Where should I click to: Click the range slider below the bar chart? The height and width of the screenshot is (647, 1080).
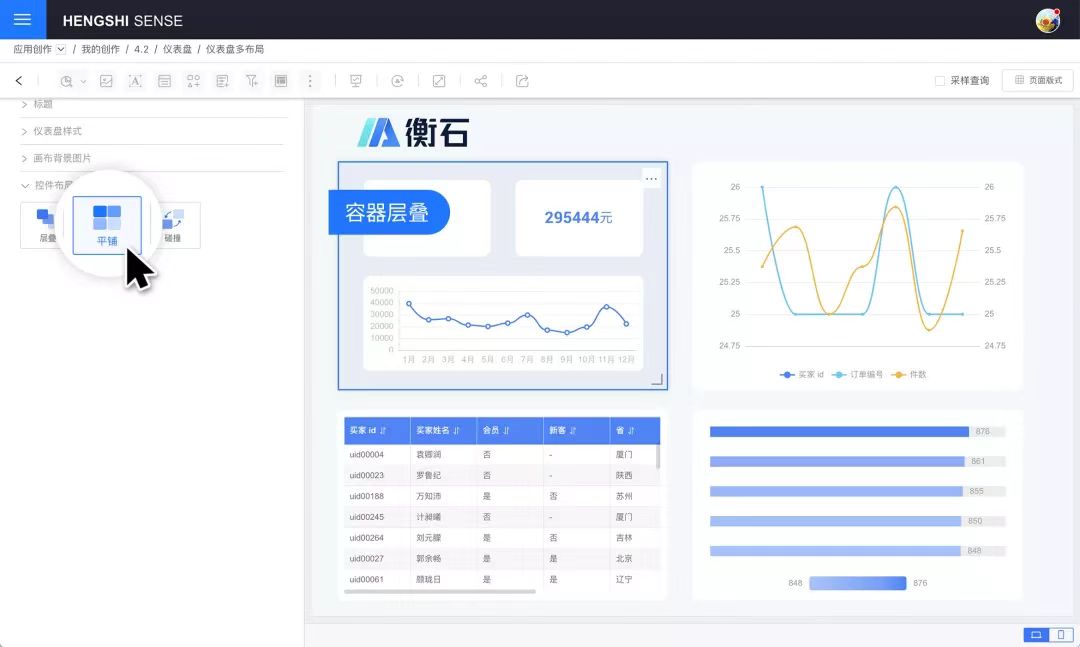click(x=857, y=583)
